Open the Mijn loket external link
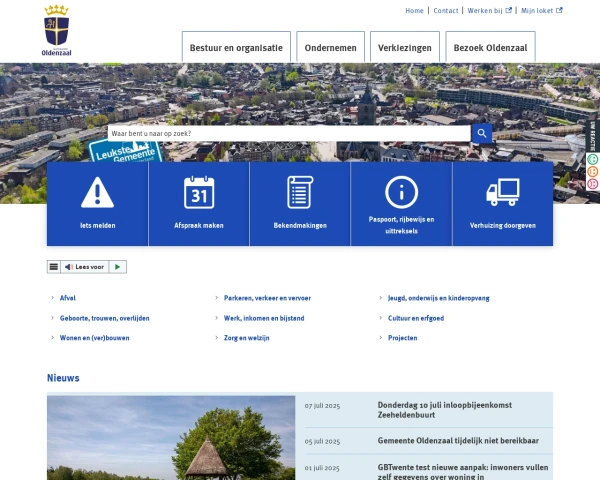 coord(541,11)
